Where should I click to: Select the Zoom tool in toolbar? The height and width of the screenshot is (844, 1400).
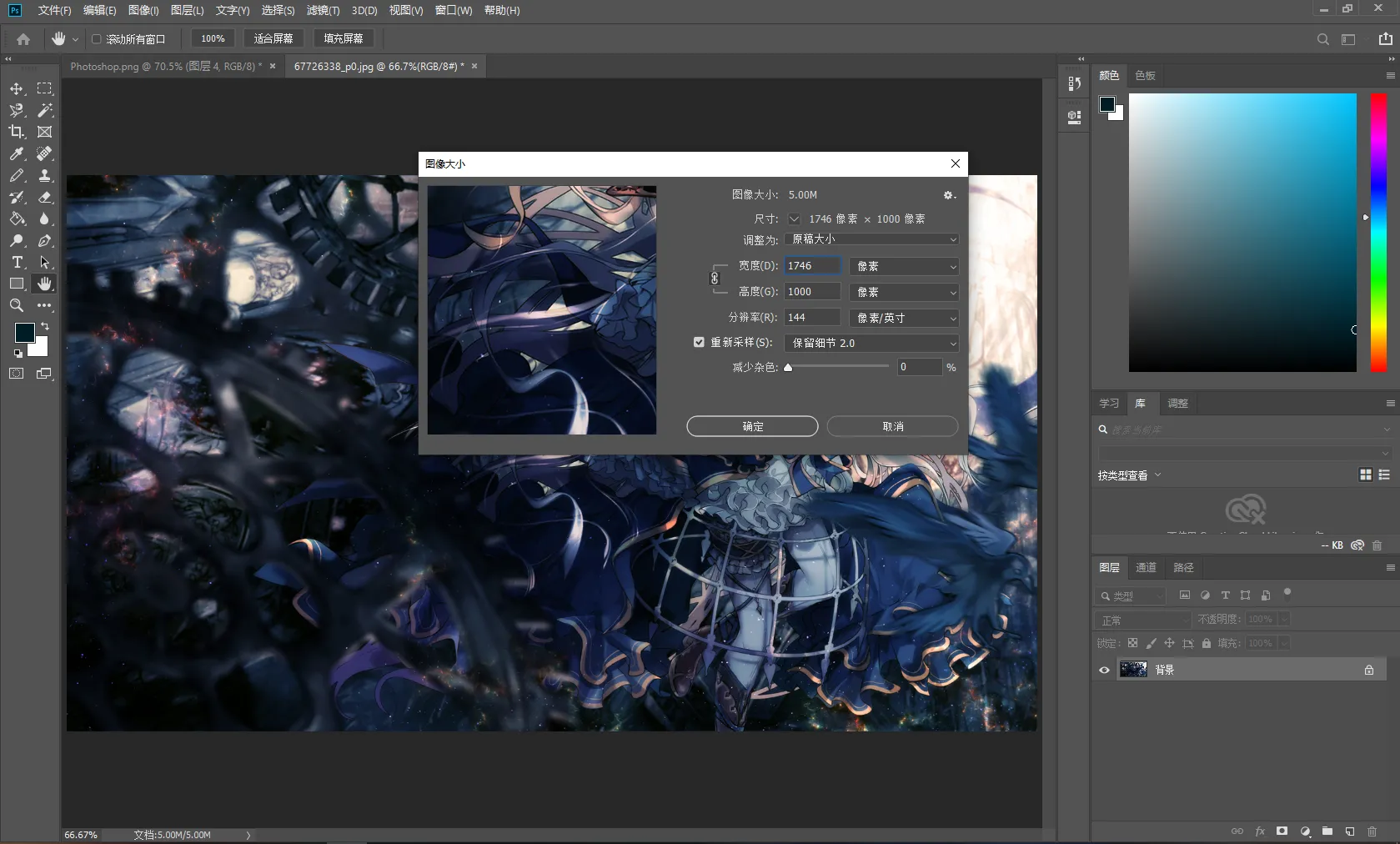point(17,305)
